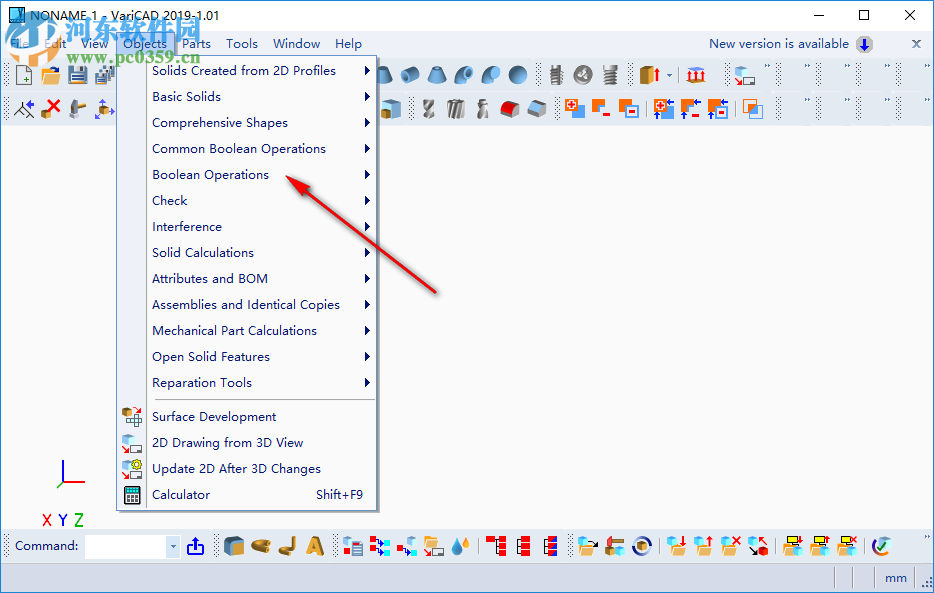Screen dimensions: 934x593
Task: Click the red X delete solid icon
Action: coord(51,108)
